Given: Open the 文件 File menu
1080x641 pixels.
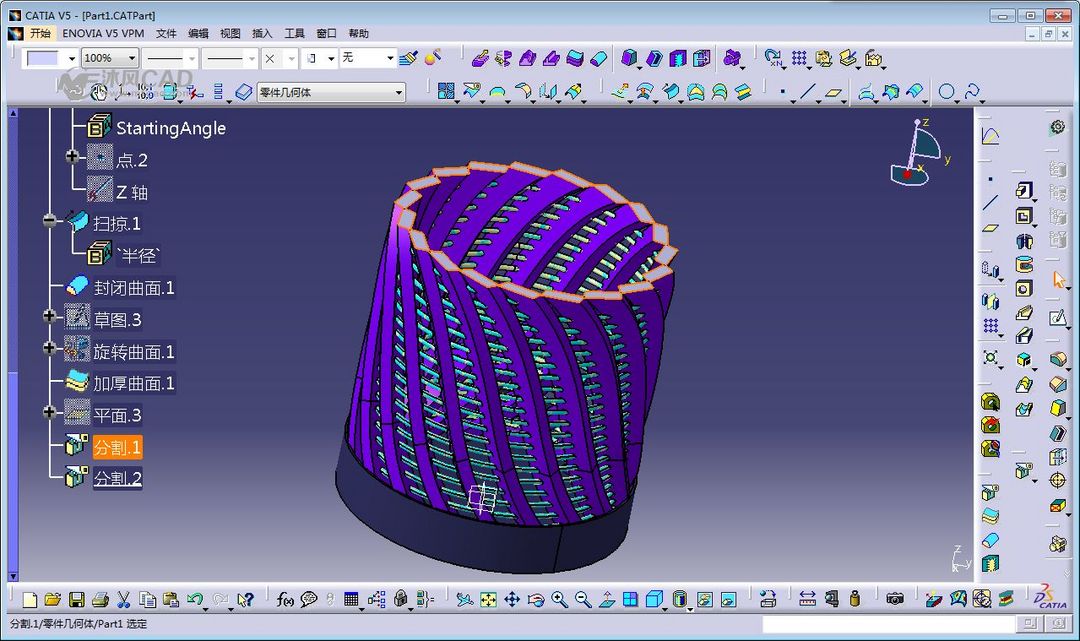Looking at the screenshot, I should click(166, 33).
